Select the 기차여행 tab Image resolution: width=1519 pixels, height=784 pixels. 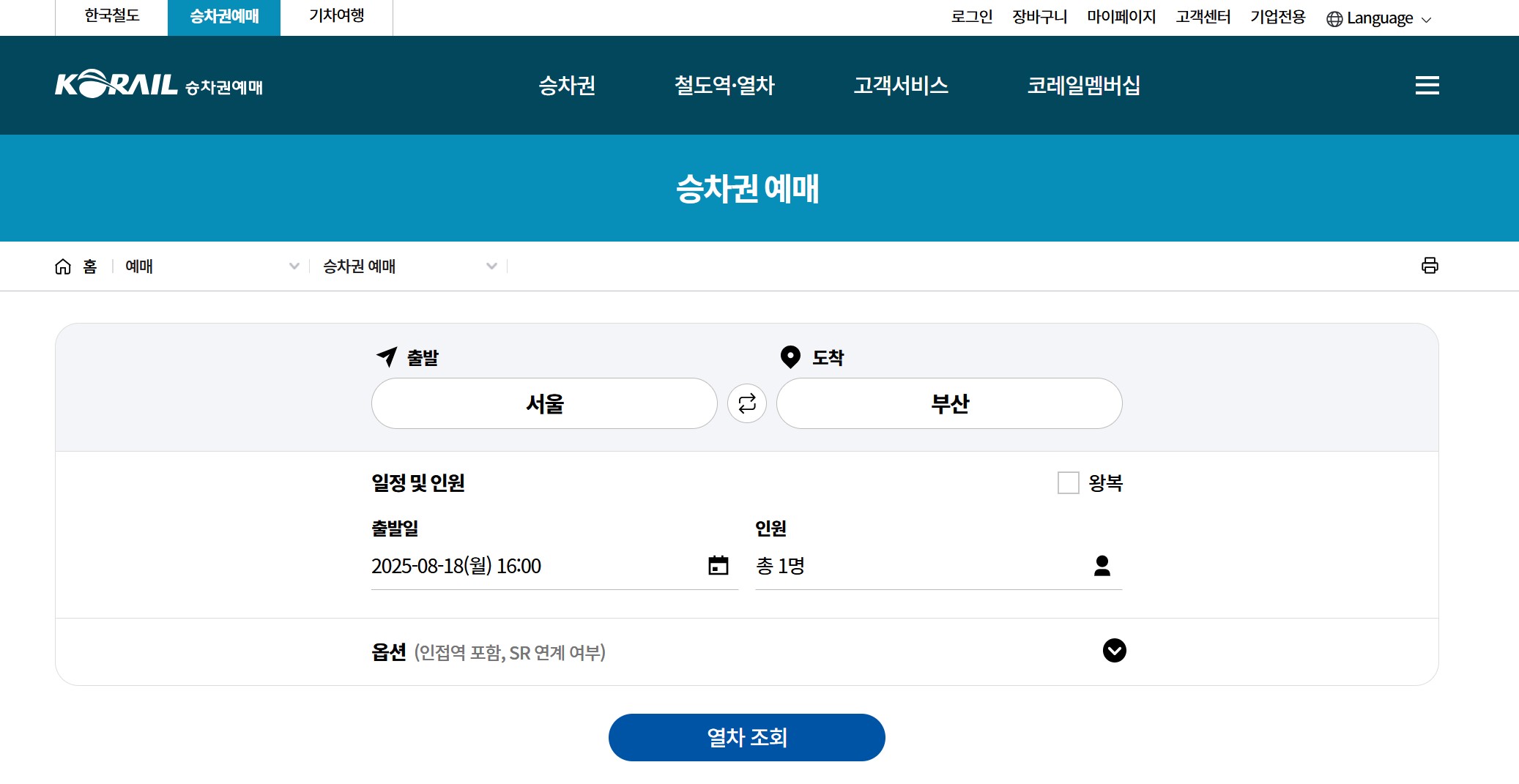tap(337, 16)
